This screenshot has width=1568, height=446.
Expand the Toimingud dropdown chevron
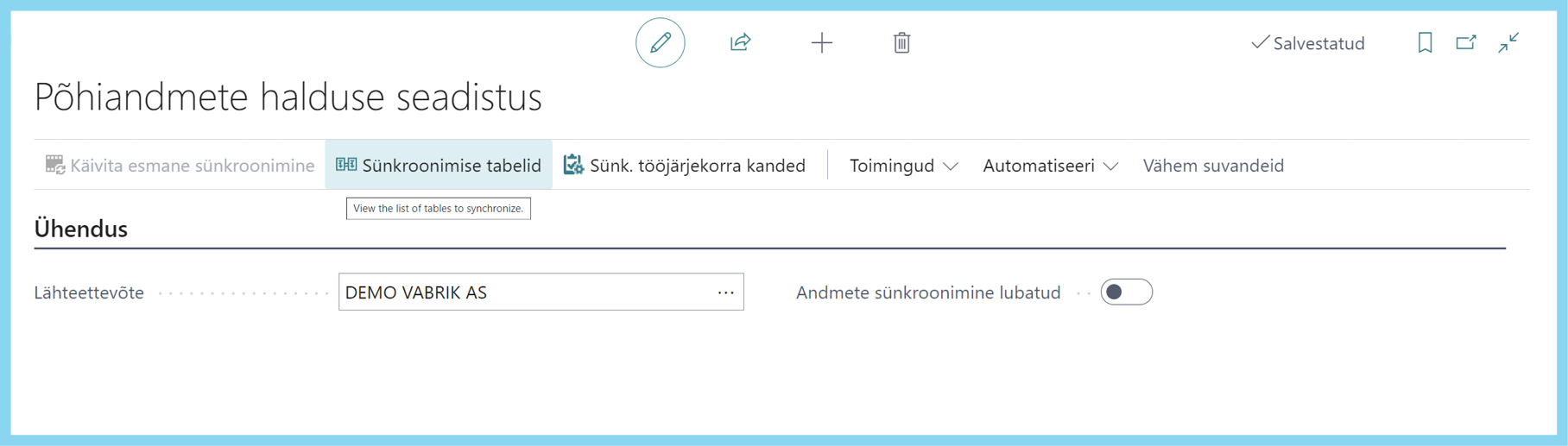coord(951,166)
